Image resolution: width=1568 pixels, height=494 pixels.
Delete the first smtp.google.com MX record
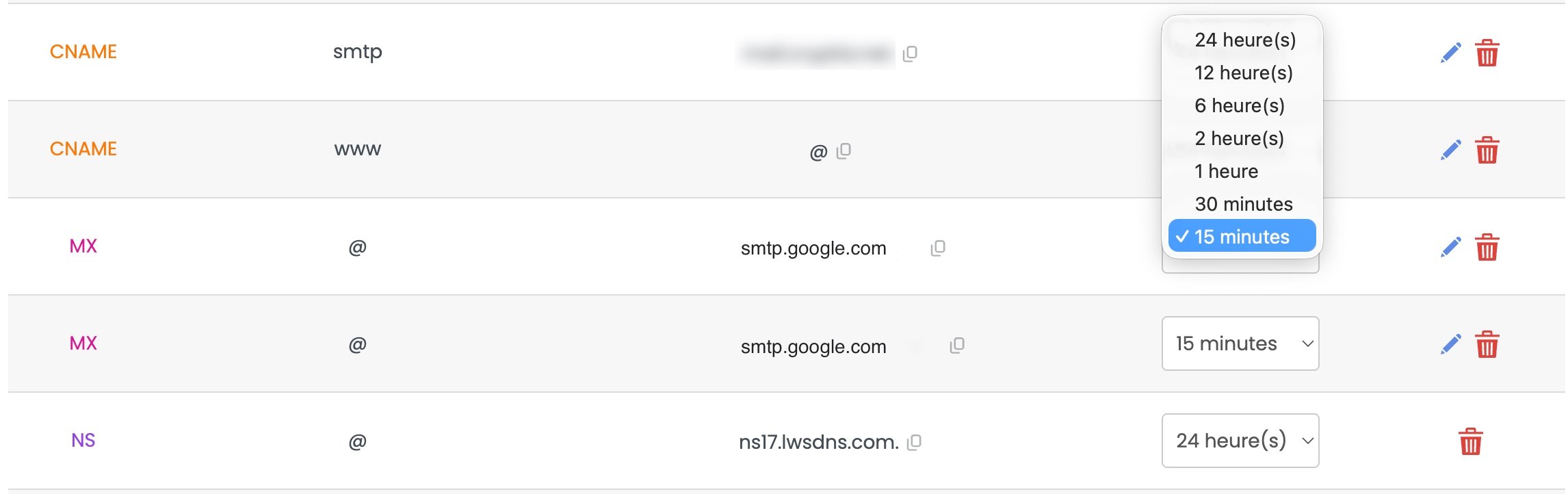[x=1487, y=247]
